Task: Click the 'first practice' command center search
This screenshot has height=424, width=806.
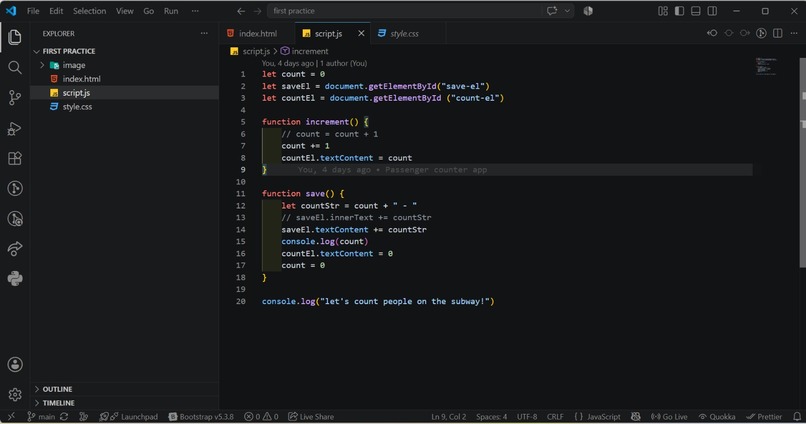Action: [404, 11]
